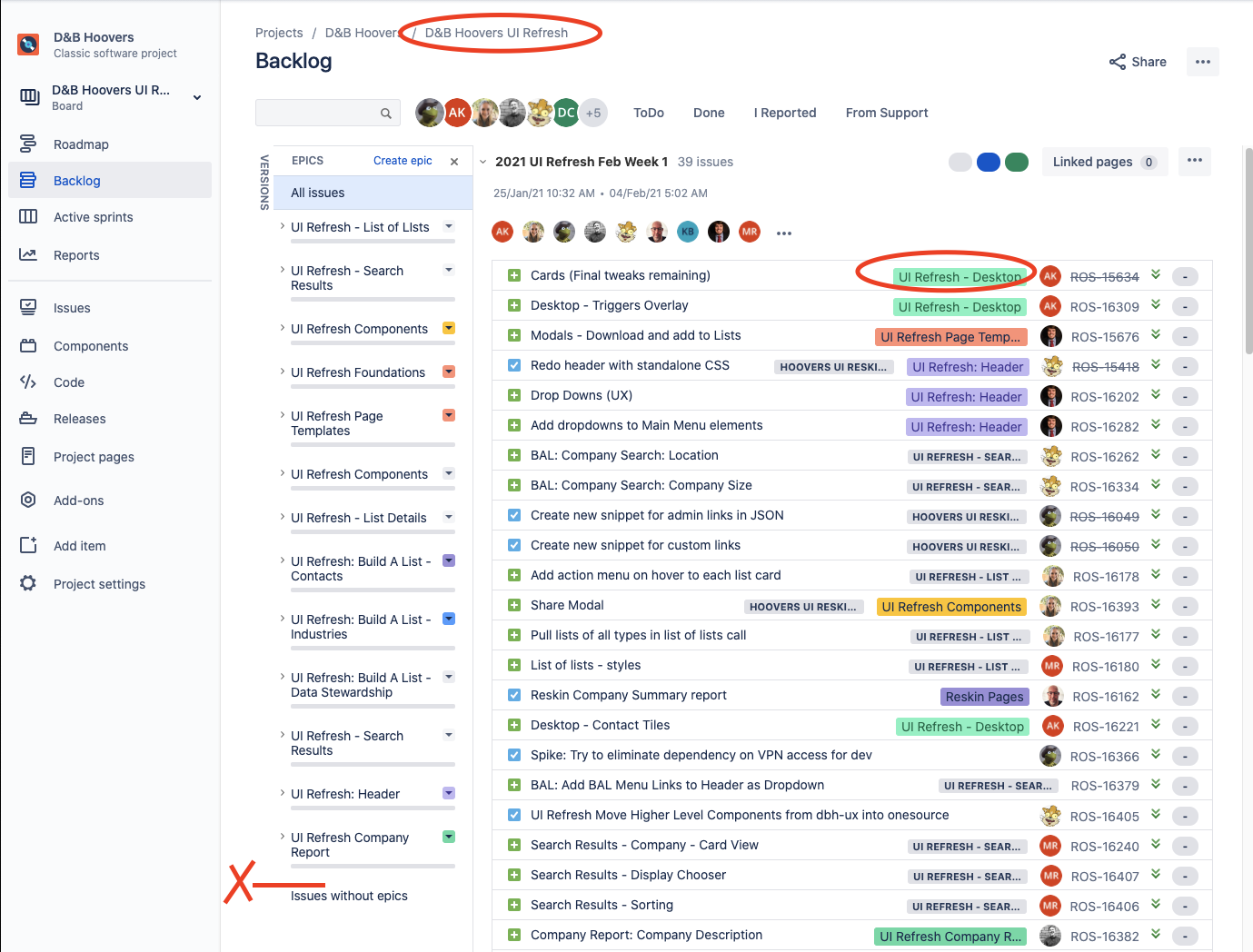This screenshot has width=1253, height=952.
Task: Click Create epic link
Action: coord(403,161)
